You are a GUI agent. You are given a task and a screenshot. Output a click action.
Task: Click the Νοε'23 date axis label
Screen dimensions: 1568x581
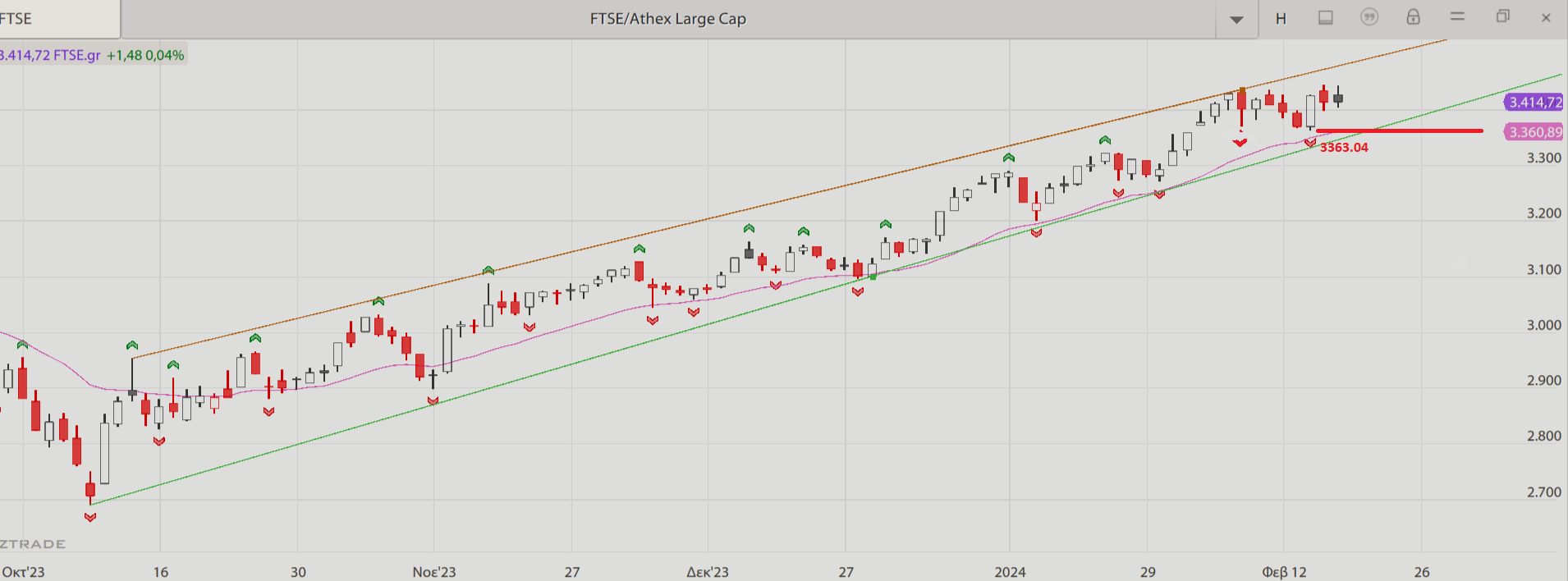[434, 572]
